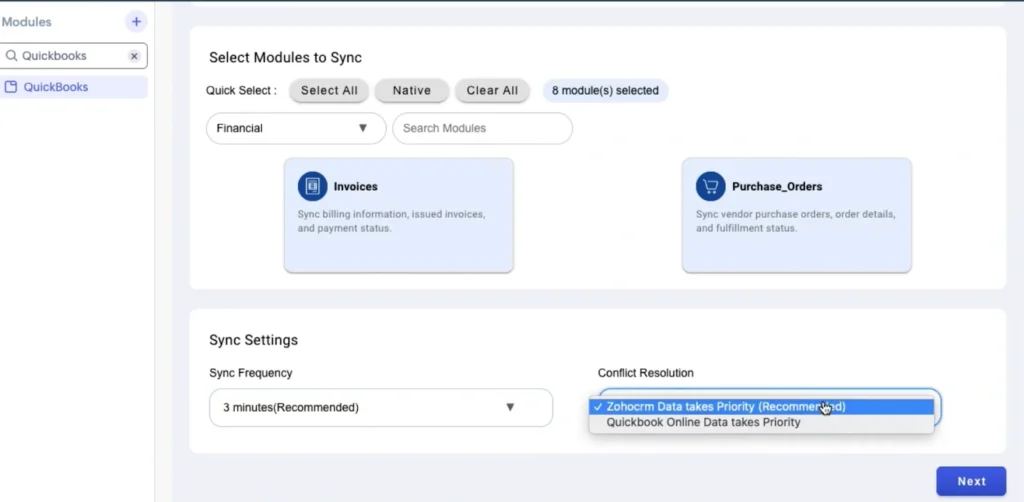Select Quickbook Online Data takes Priority
1024x502 pixels.
click(761, 422)
